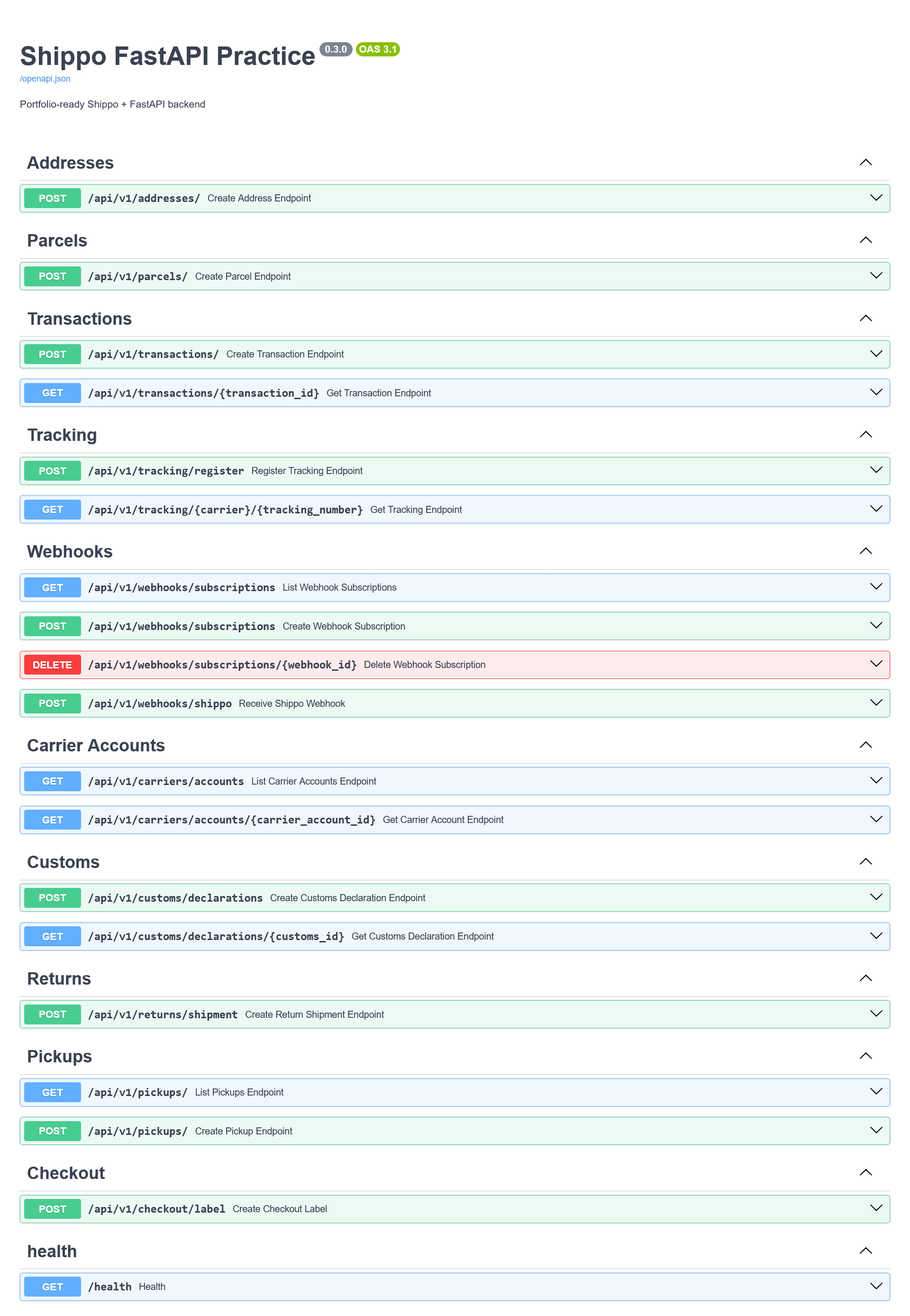The image size is (910, 1316).
Task: Click POST badge for /api/v1/addresses/
Action: 53,199
